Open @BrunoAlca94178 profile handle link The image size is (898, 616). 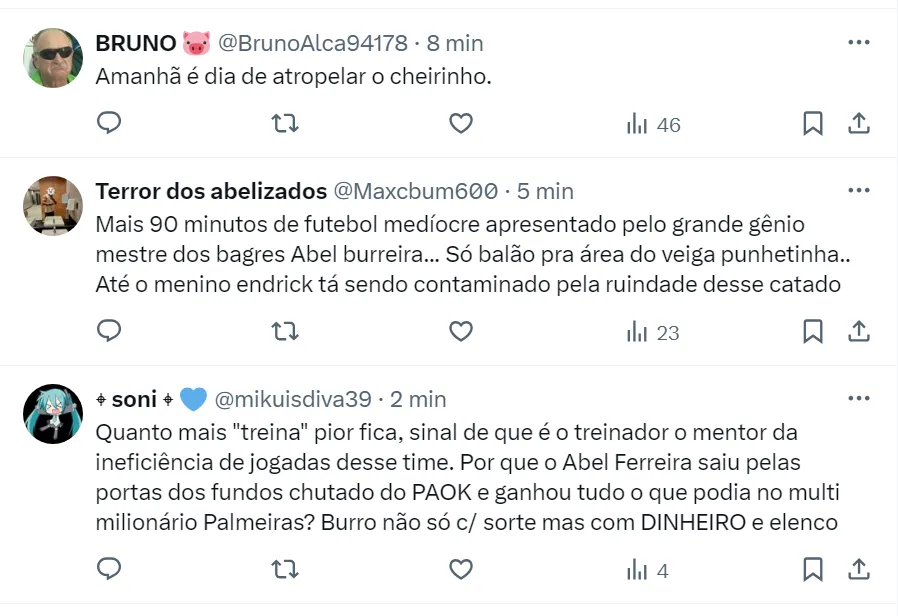[312, 43]
